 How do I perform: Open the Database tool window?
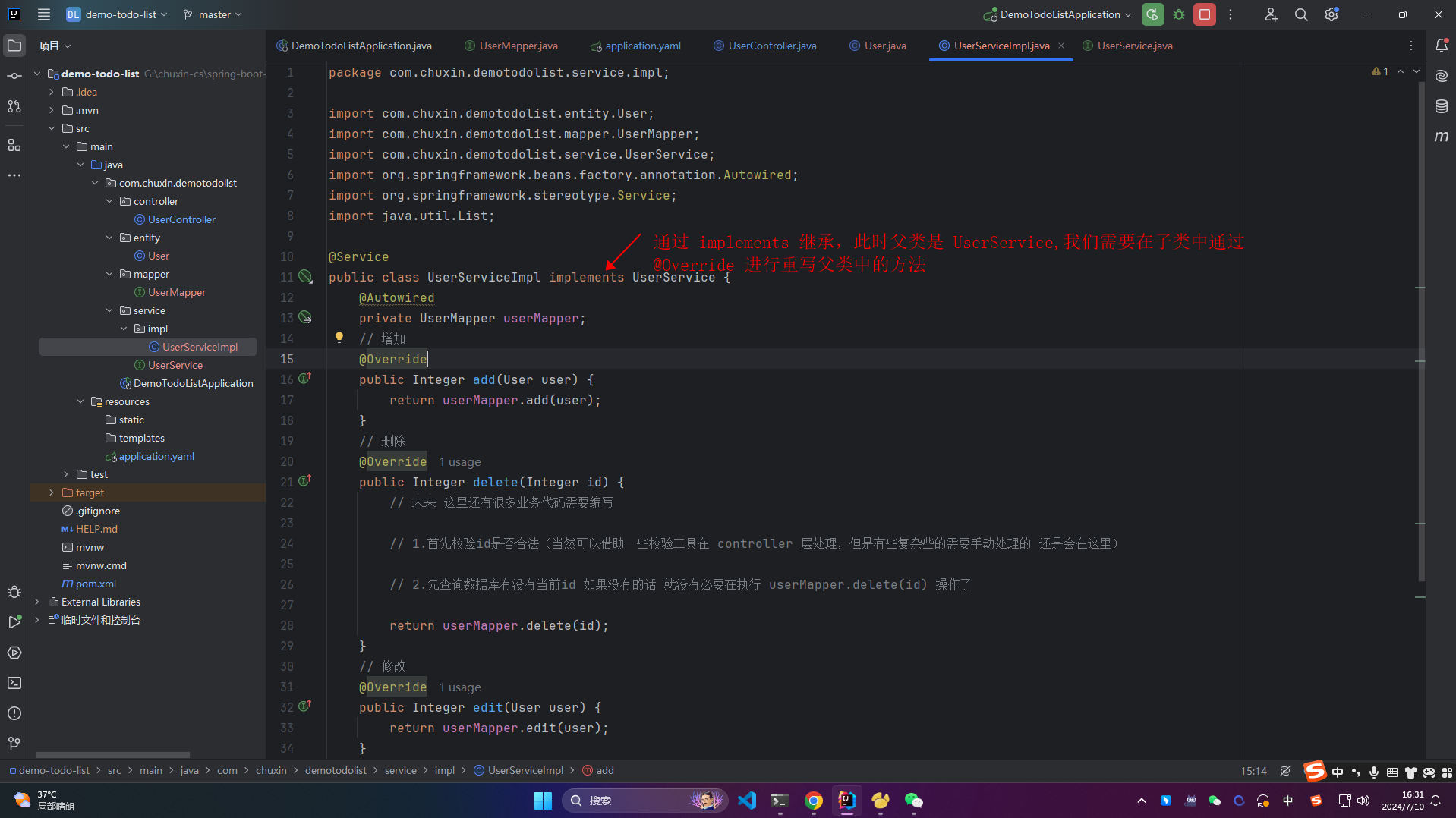[1442, 106]
